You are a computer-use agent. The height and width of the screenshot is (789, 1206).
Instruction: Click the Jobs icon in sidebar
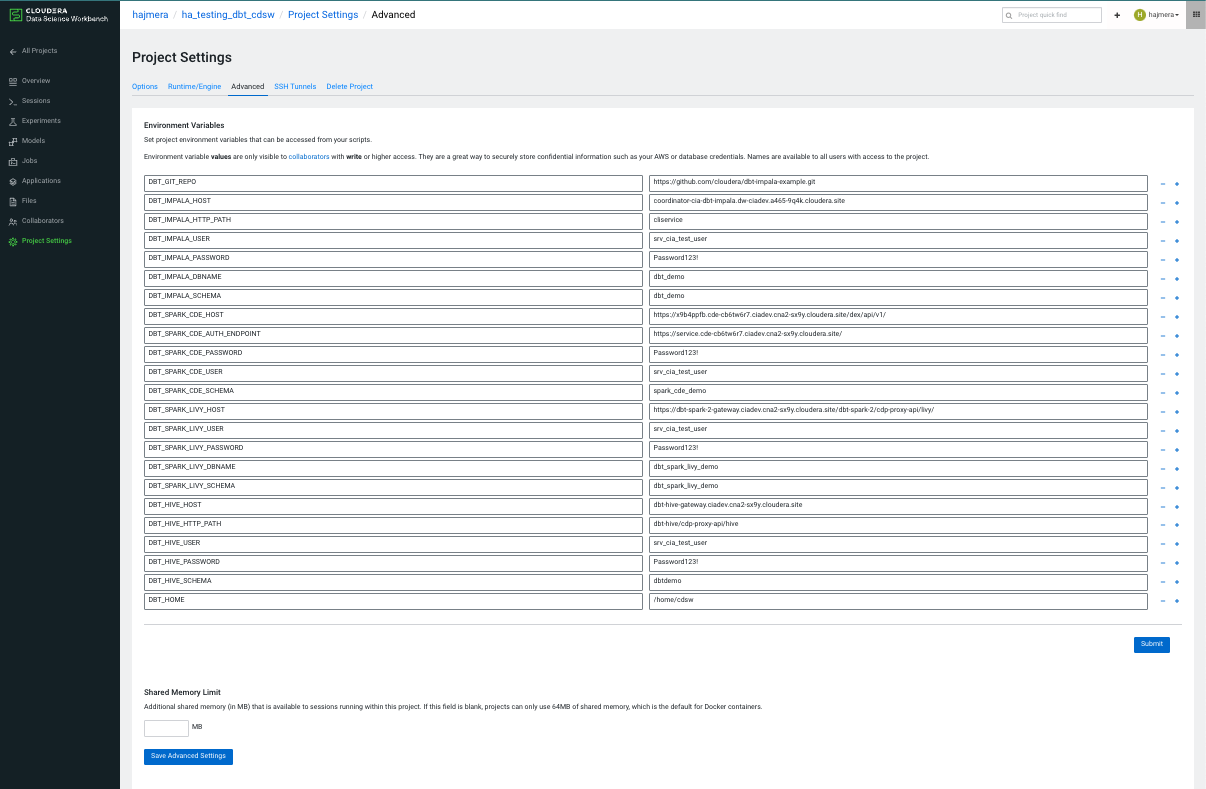coord(13,161)
